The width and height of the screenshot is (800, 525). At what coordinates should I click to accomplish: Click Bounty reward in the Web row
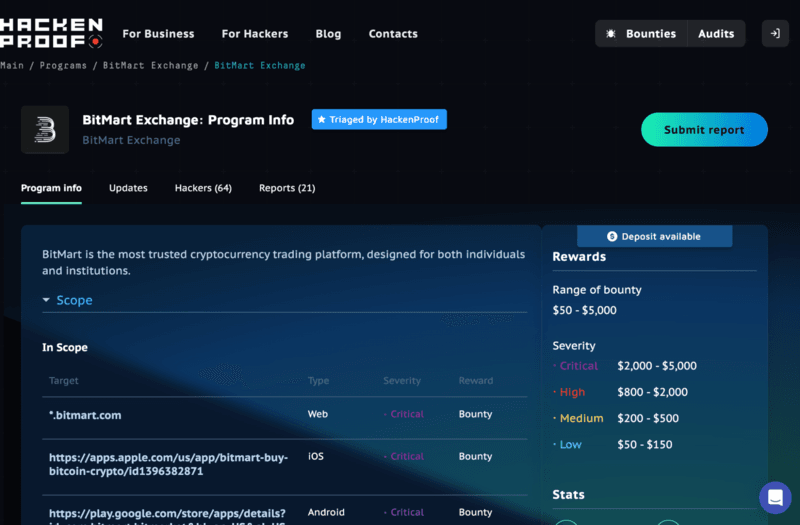(x=475, y=414)
